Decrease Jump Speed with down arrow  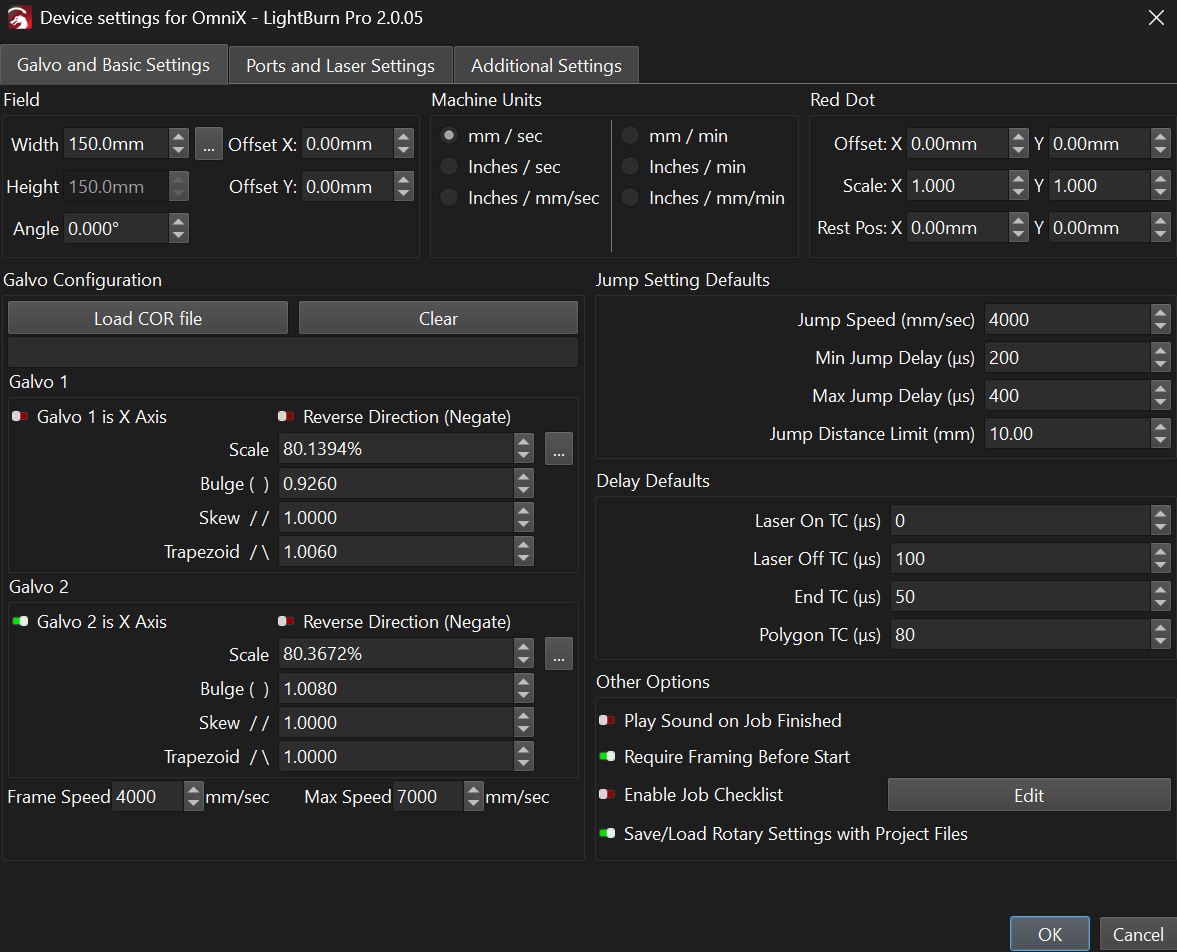[x=1160, y=326]
